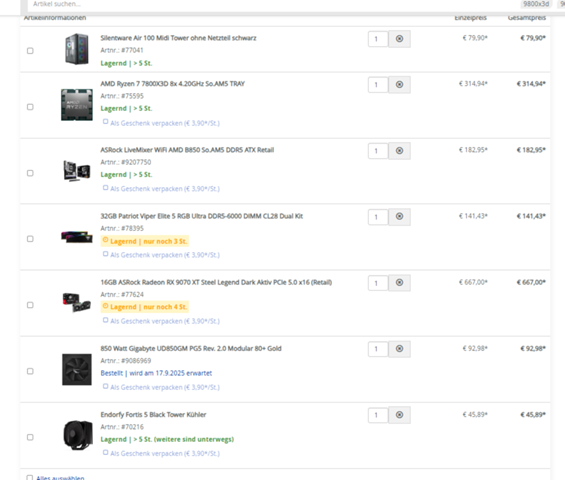
Task: Remove the Endorfy Fortis 5 cooler
Action: 399,415
